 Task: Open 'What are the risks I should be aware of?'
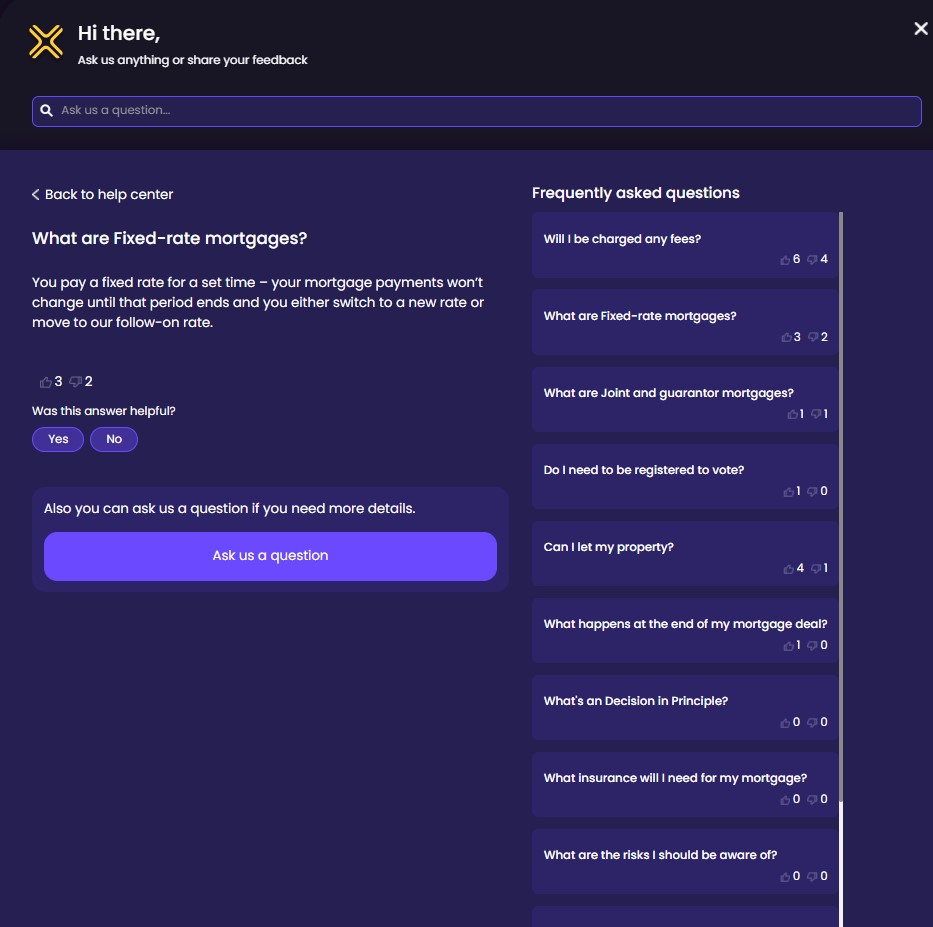(660, 855)
